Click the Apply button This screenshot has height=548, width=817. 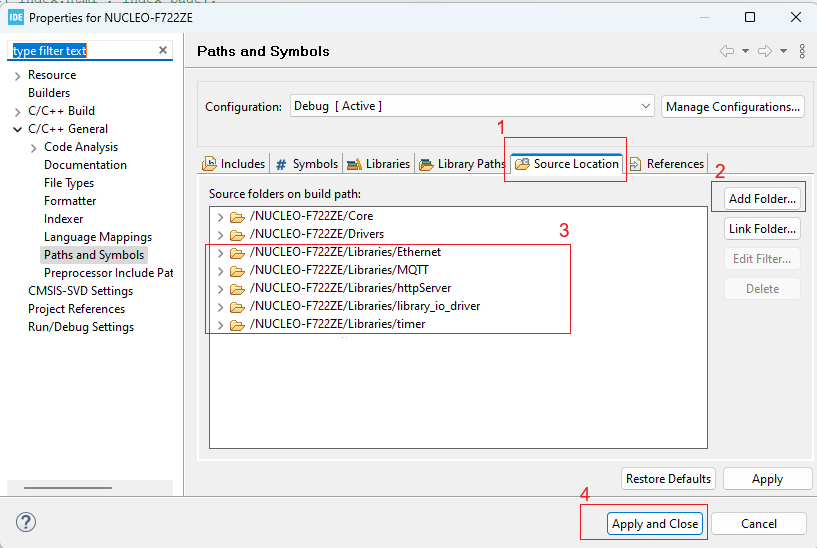767,478
